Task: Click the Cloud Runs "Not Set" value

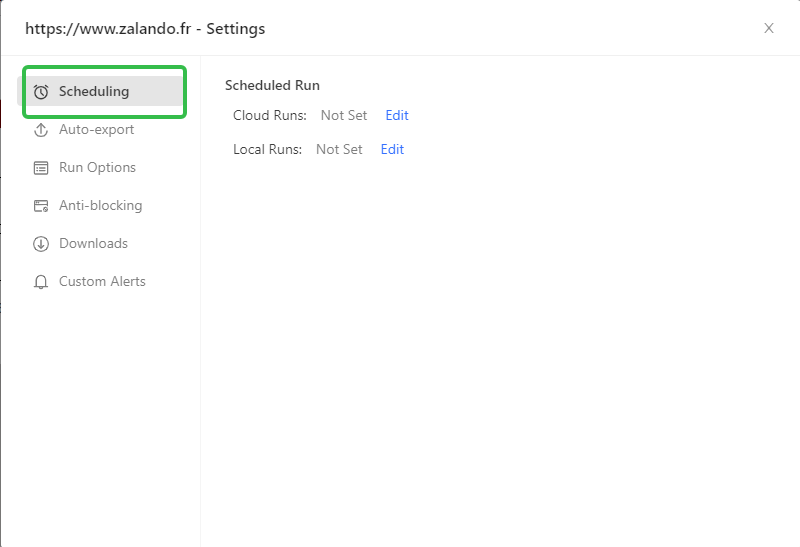Action: [344, 115]
